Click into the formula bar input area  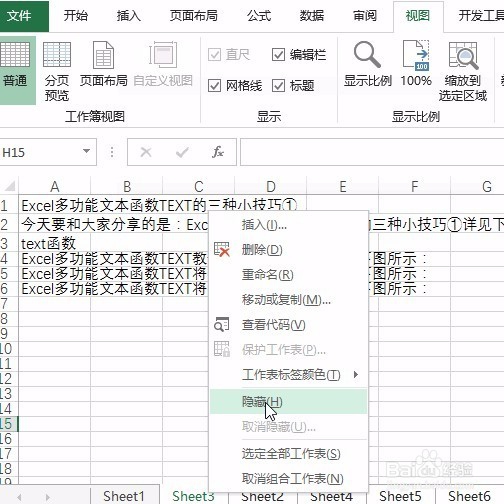(372, 152)
